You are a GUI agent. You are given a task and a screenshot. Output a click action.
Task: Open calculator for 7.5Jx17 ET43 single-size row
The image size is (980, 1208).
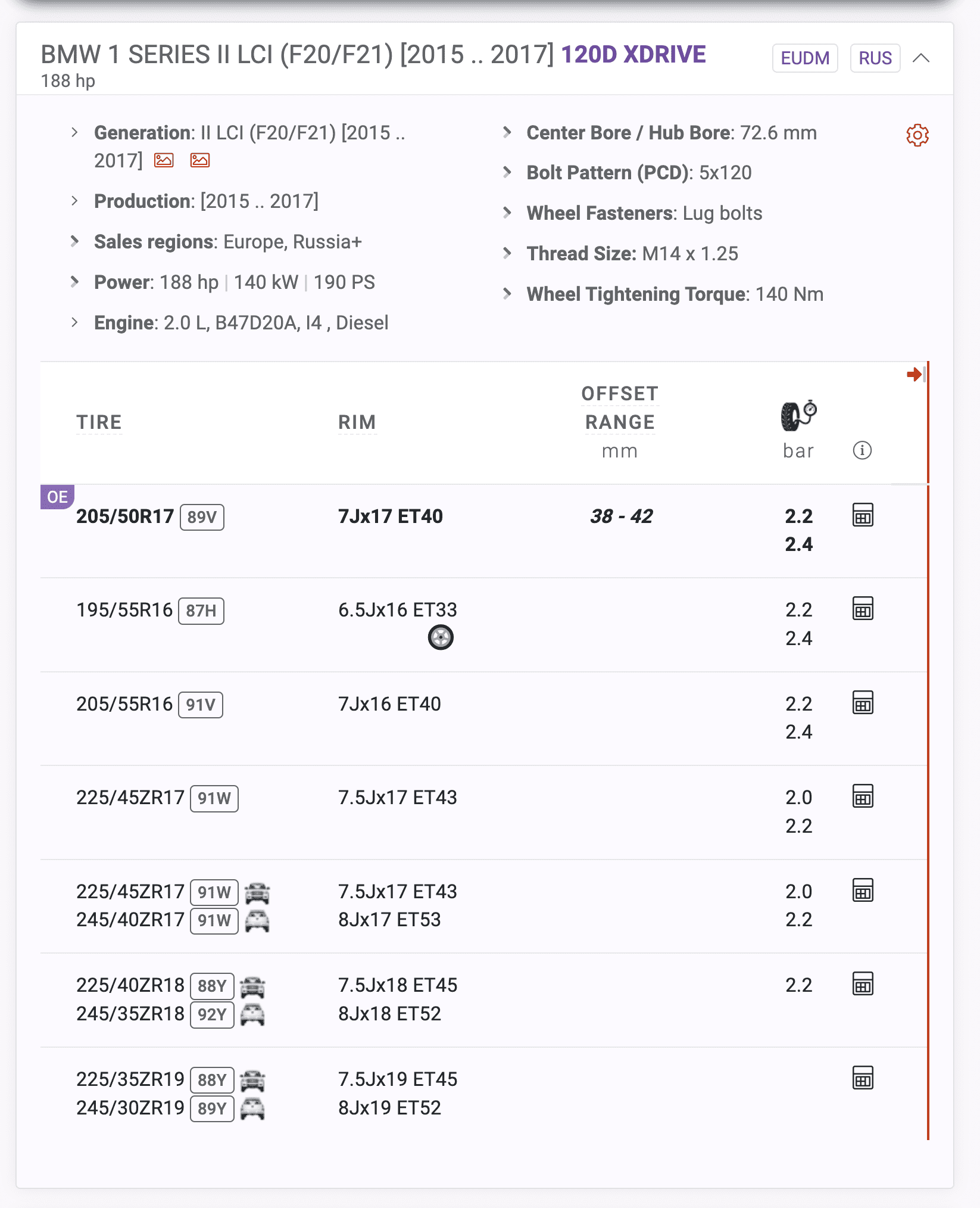point(863,796)
